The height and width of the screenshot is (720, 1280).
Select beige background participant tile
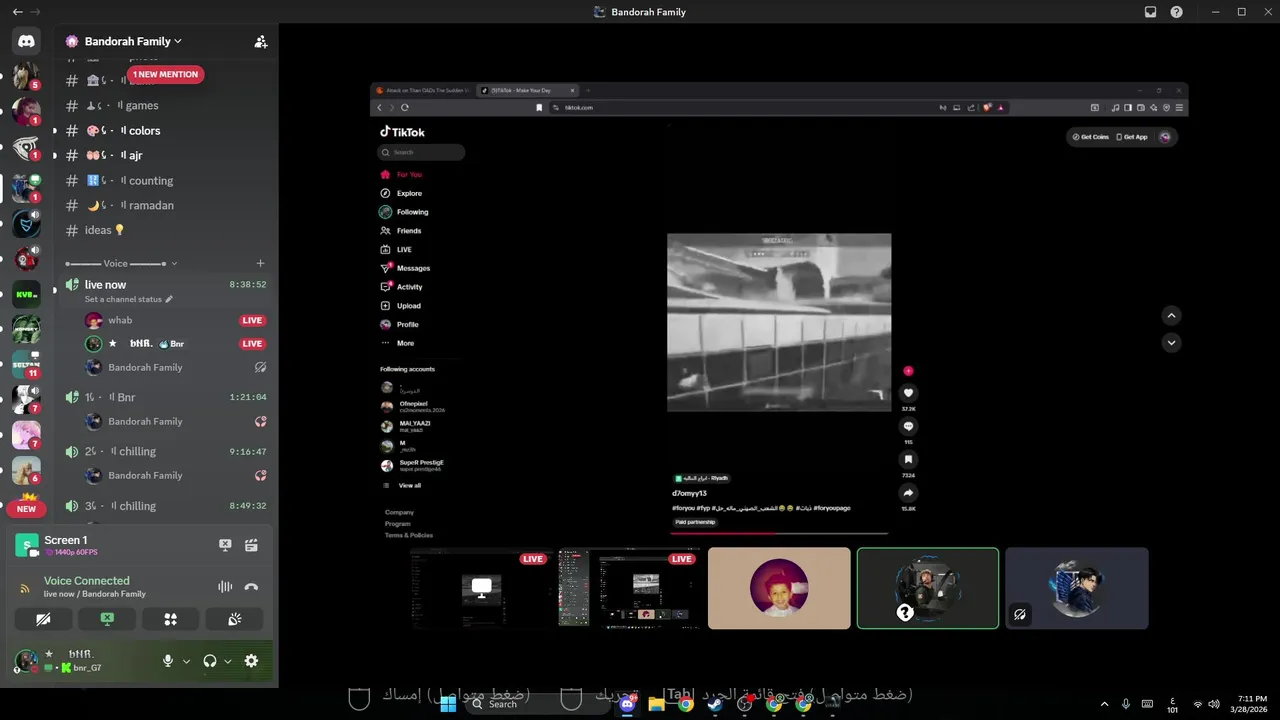(x=779, y=588)
